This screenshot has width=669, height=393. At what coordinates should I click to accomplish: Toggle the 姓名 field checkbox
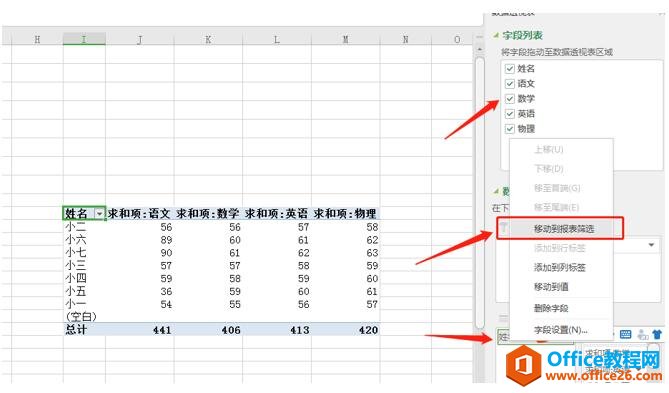[x=509, y=69]
